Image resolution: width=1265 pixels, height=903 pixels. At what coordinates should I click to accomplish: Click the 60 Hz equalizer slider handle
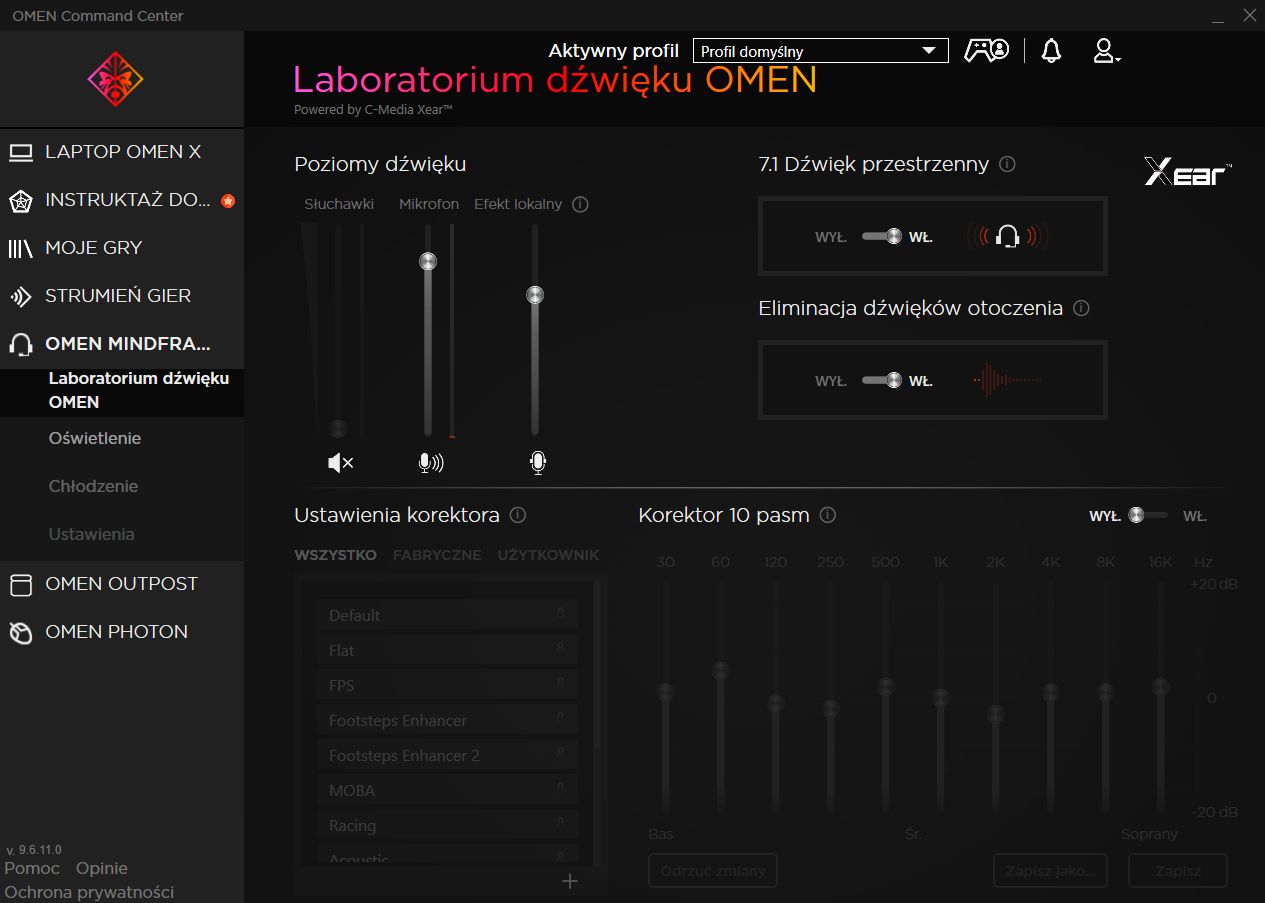(x=720, y=670)
